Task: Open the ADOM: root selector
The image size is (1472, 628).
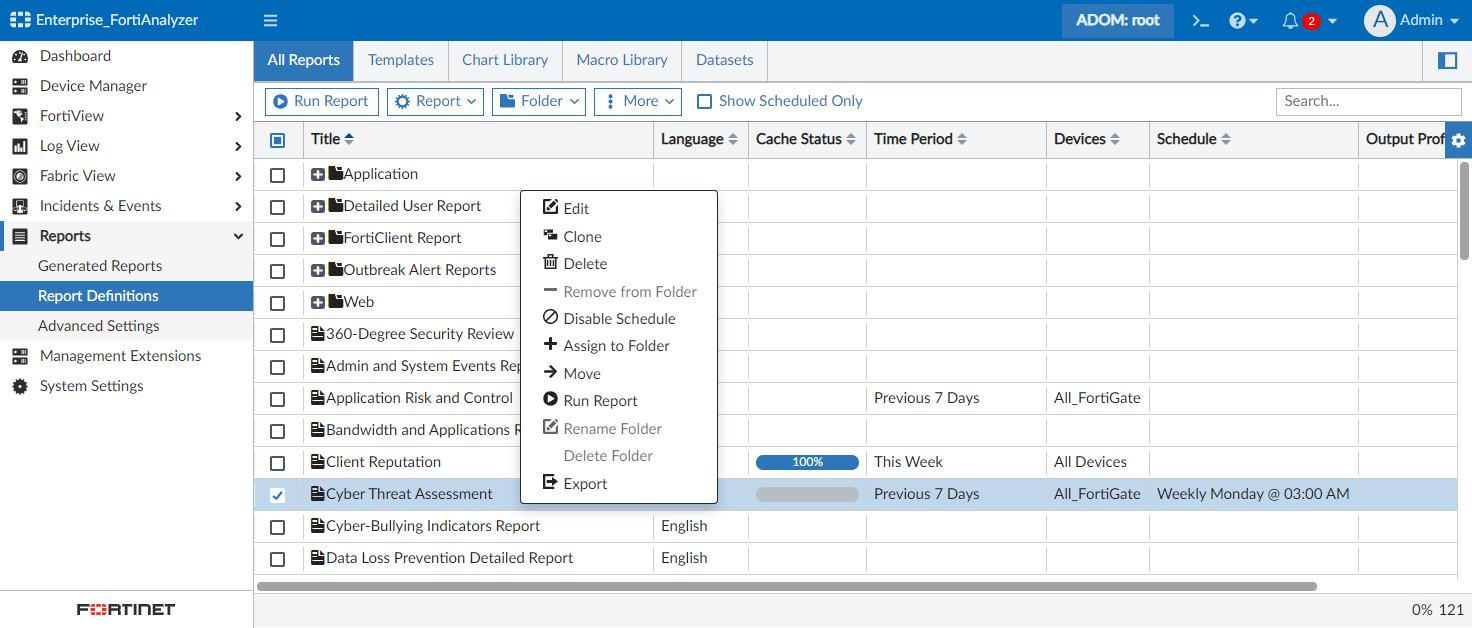Action: [1117, 20]
